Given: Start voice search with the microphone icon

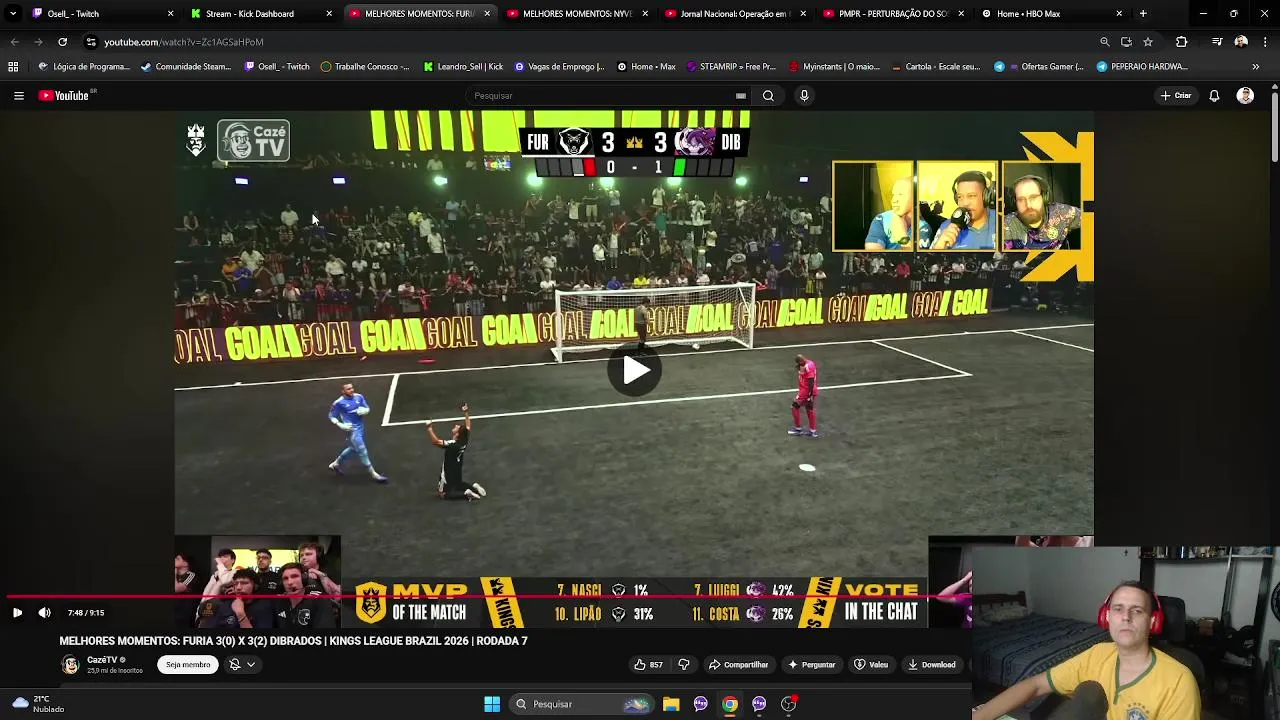Looking at the screenshot, I should click(x=804, y=96).
